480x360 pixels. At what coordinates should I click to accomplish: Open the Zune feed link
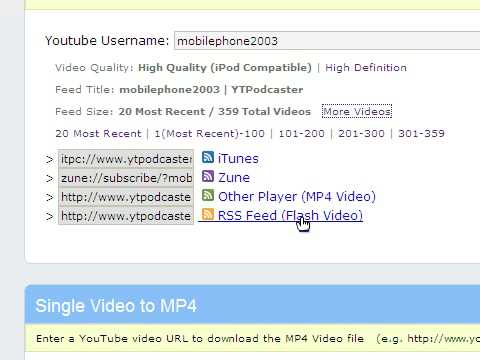tap(234, 178)
